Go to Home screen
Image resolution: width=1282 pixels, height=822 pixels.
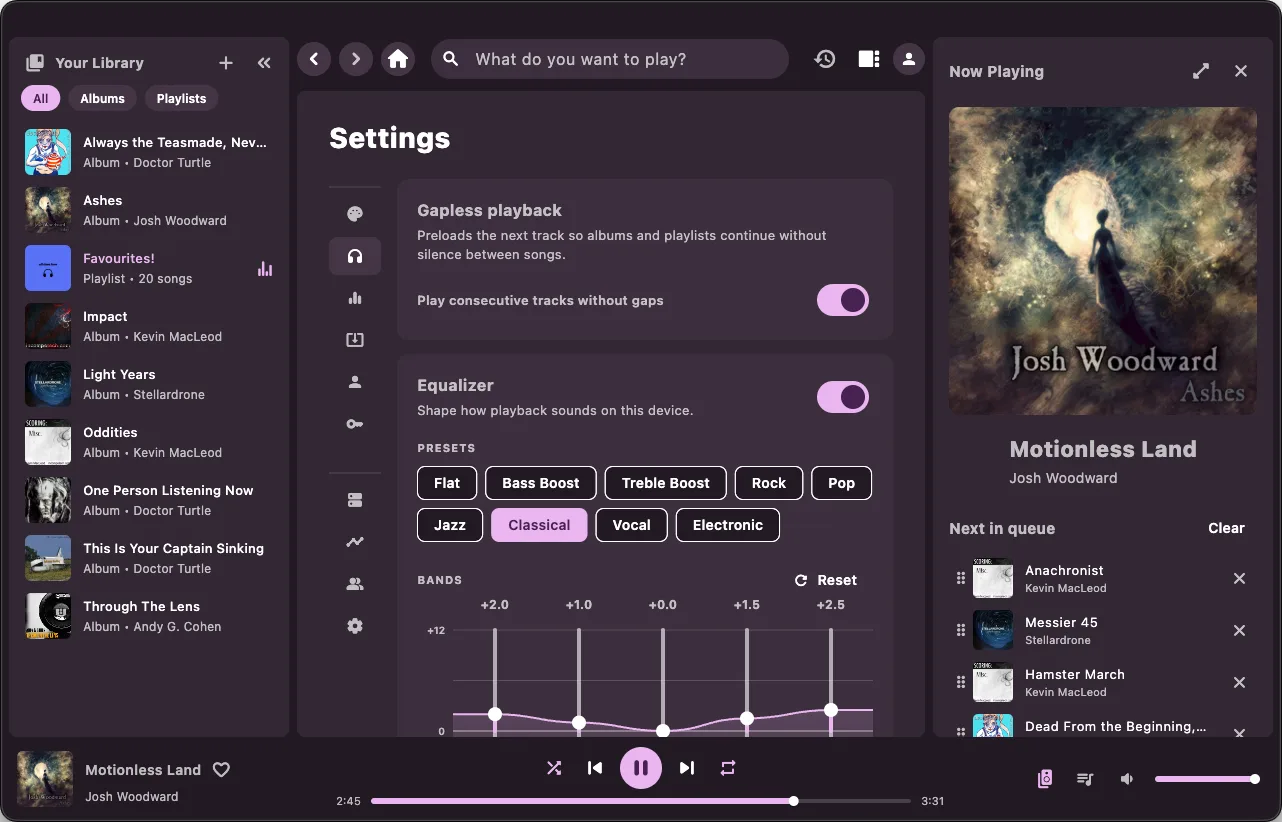click(398, 59)
